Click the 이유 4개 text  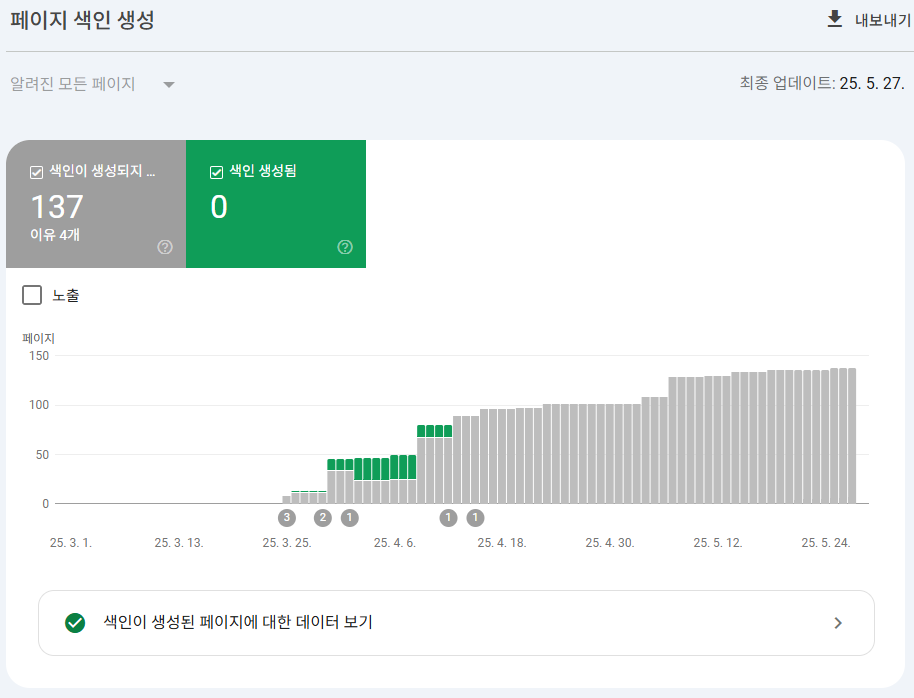tap(55, 235)
